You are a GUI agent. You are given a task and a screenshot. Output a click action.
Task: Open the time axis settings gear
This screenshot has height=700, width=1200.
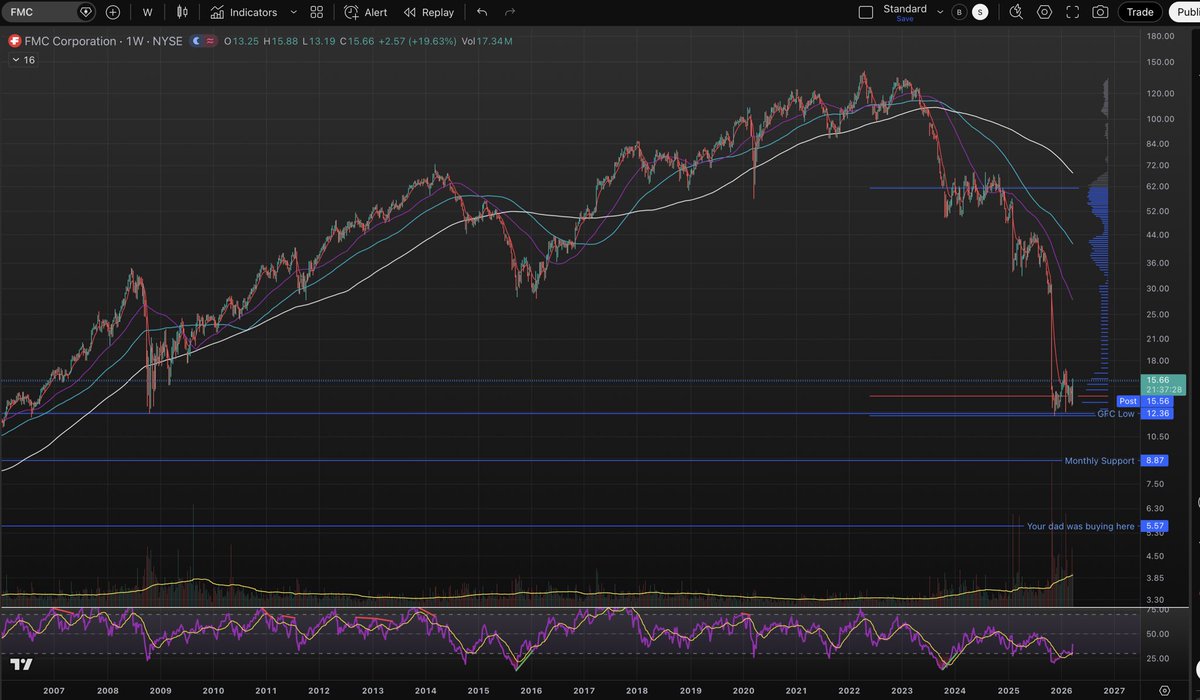pyautogui.click(x=1164, y=690)
